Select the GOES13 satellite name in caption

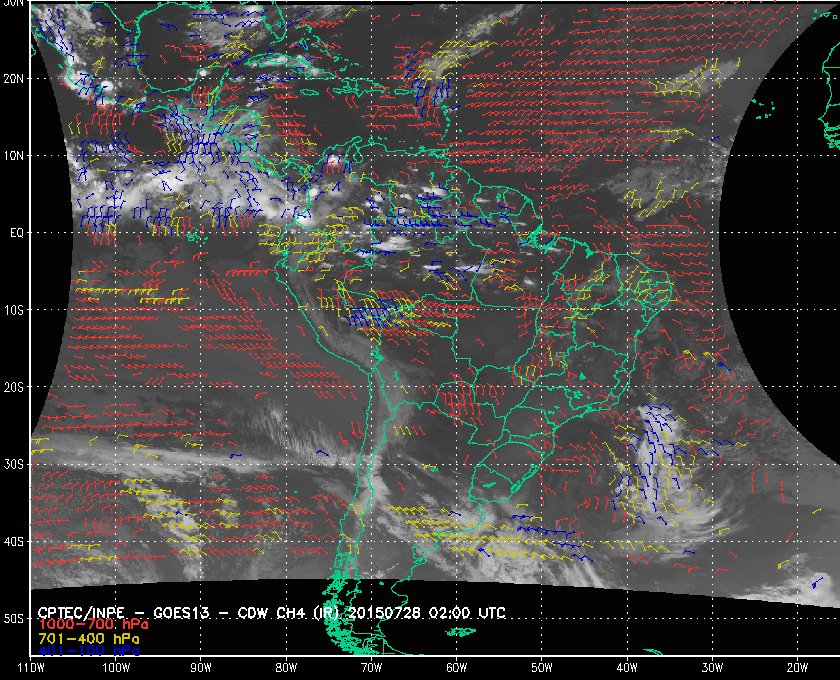[x=181, y=613]
